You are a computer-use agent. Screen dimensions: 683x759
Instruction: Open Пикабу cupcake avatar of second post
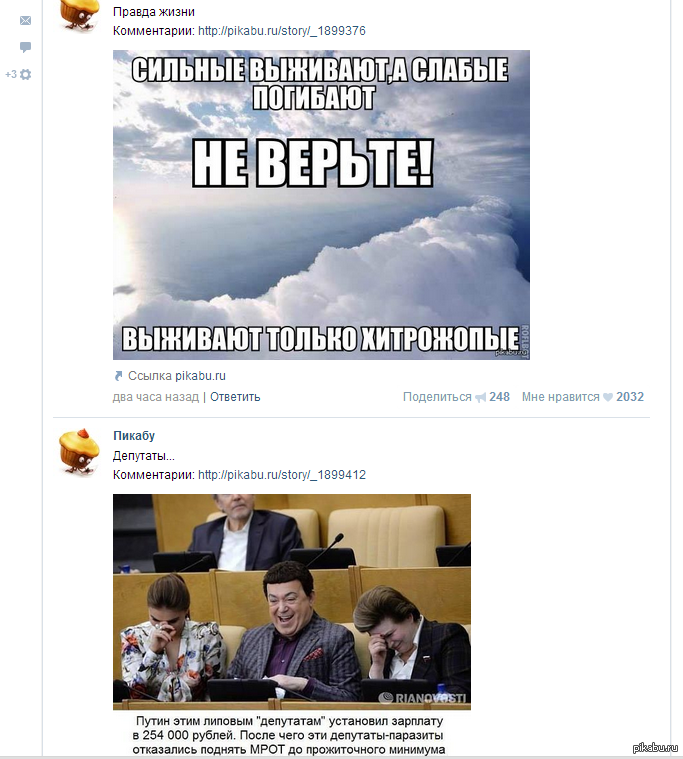[x=79, y=451]
